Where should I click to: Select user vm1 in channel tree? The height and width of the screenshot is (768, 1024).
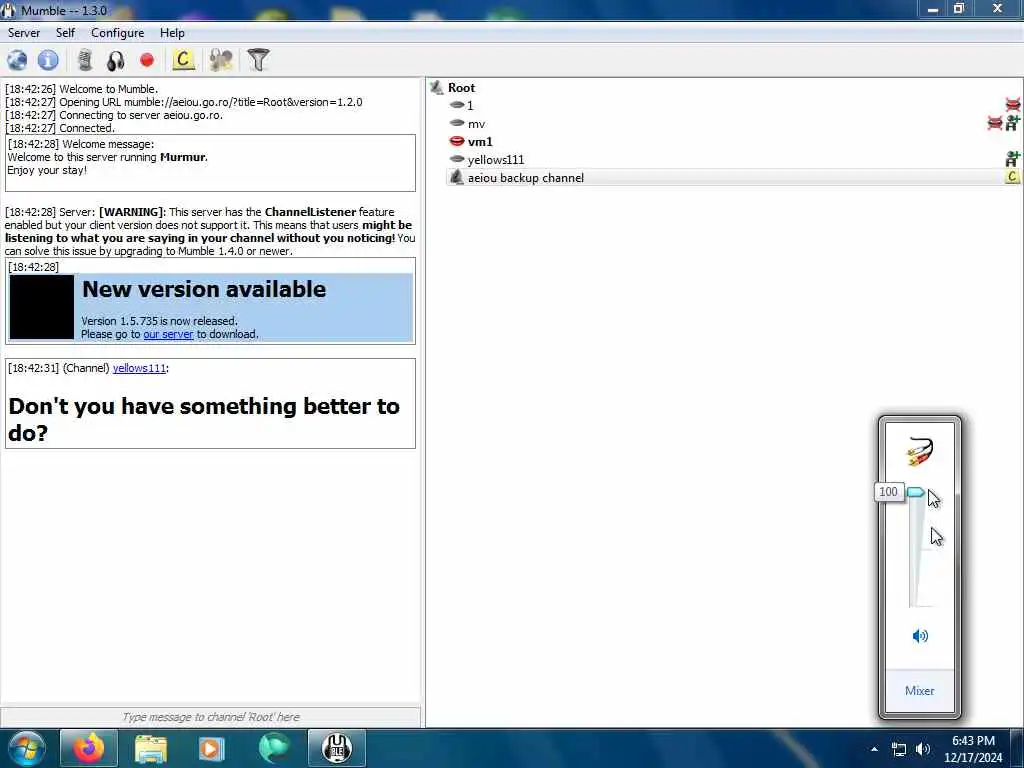point(480,142)
